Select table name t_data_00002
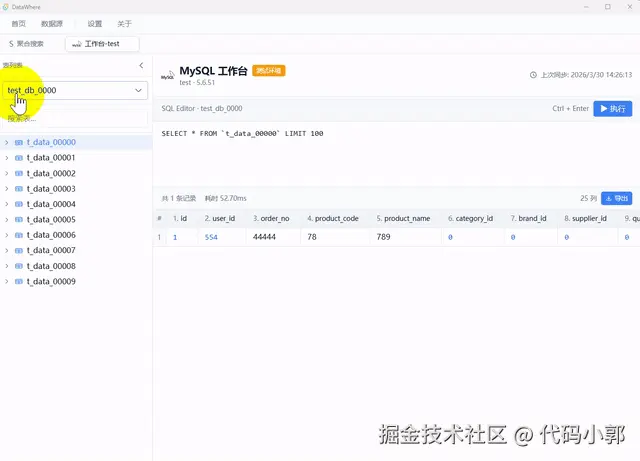 coord(51,173)
